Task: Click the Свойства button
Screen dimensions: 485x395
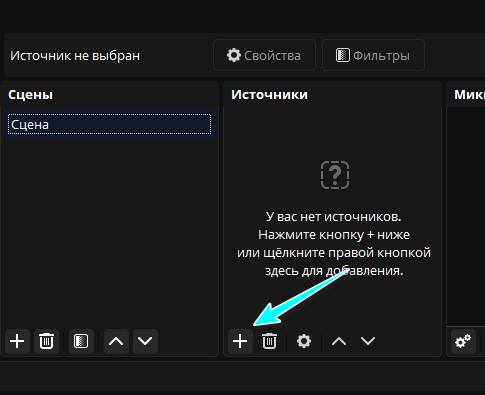Action: (264, 55)
